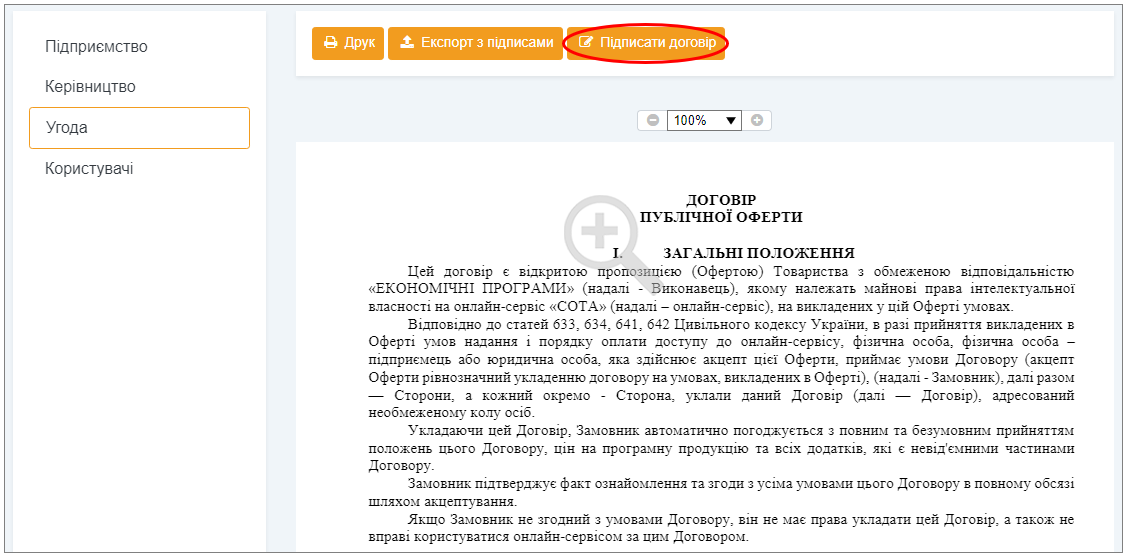Click paragraph starting 'Відповідно до статей 633'
This screenshot has height=557, width=1127.
721,368
